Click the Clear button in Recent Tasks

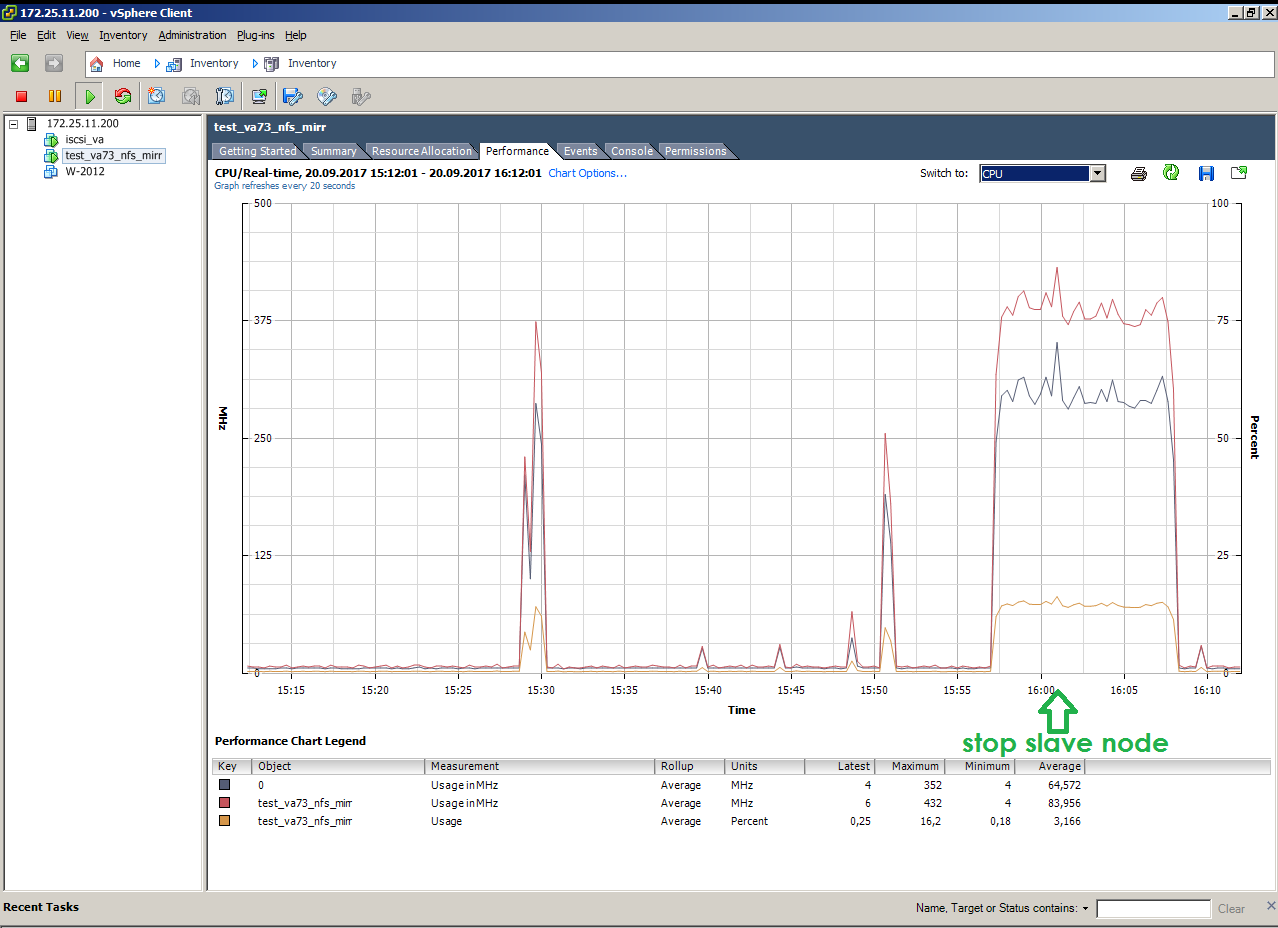[1231, 909]
